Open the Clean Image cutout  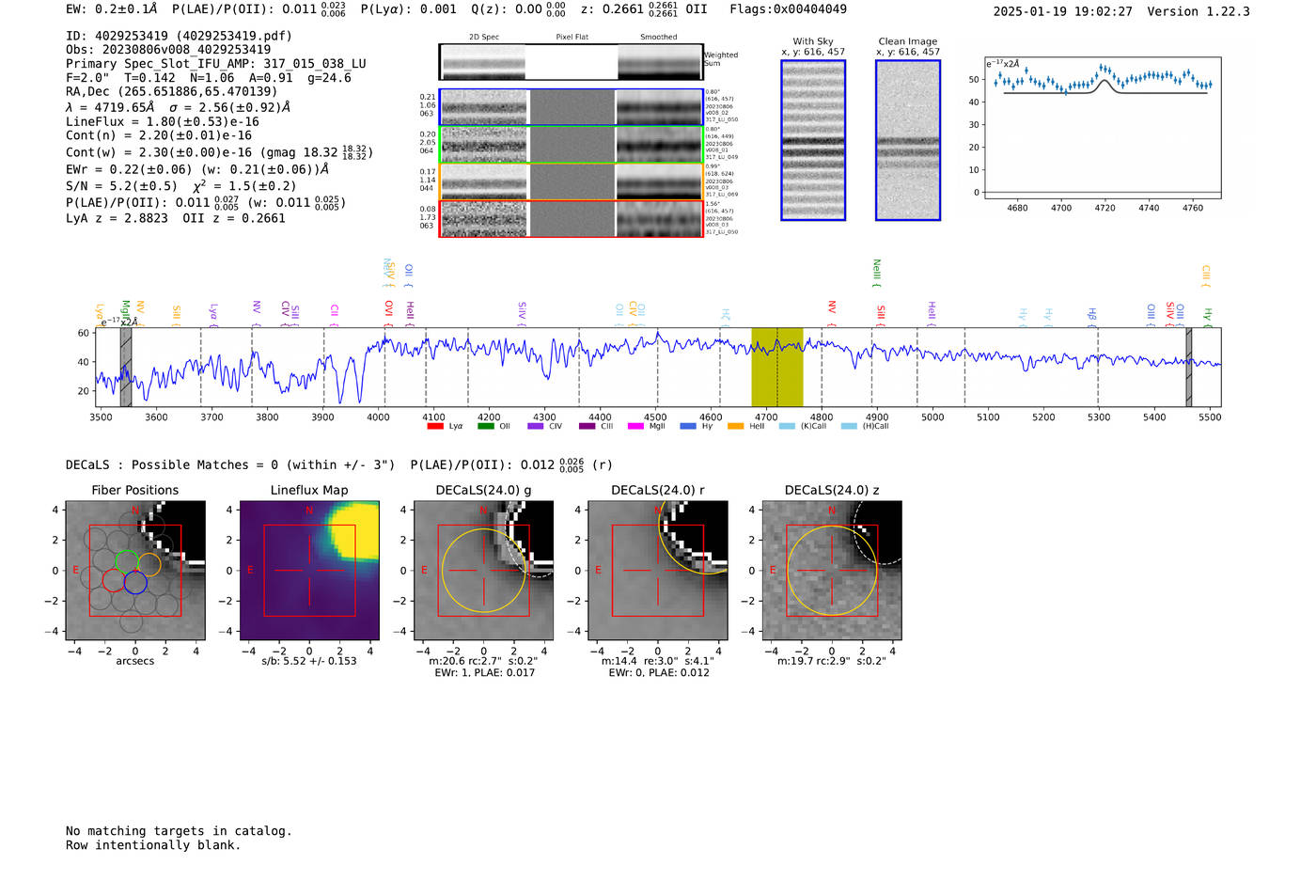(907, 140)
